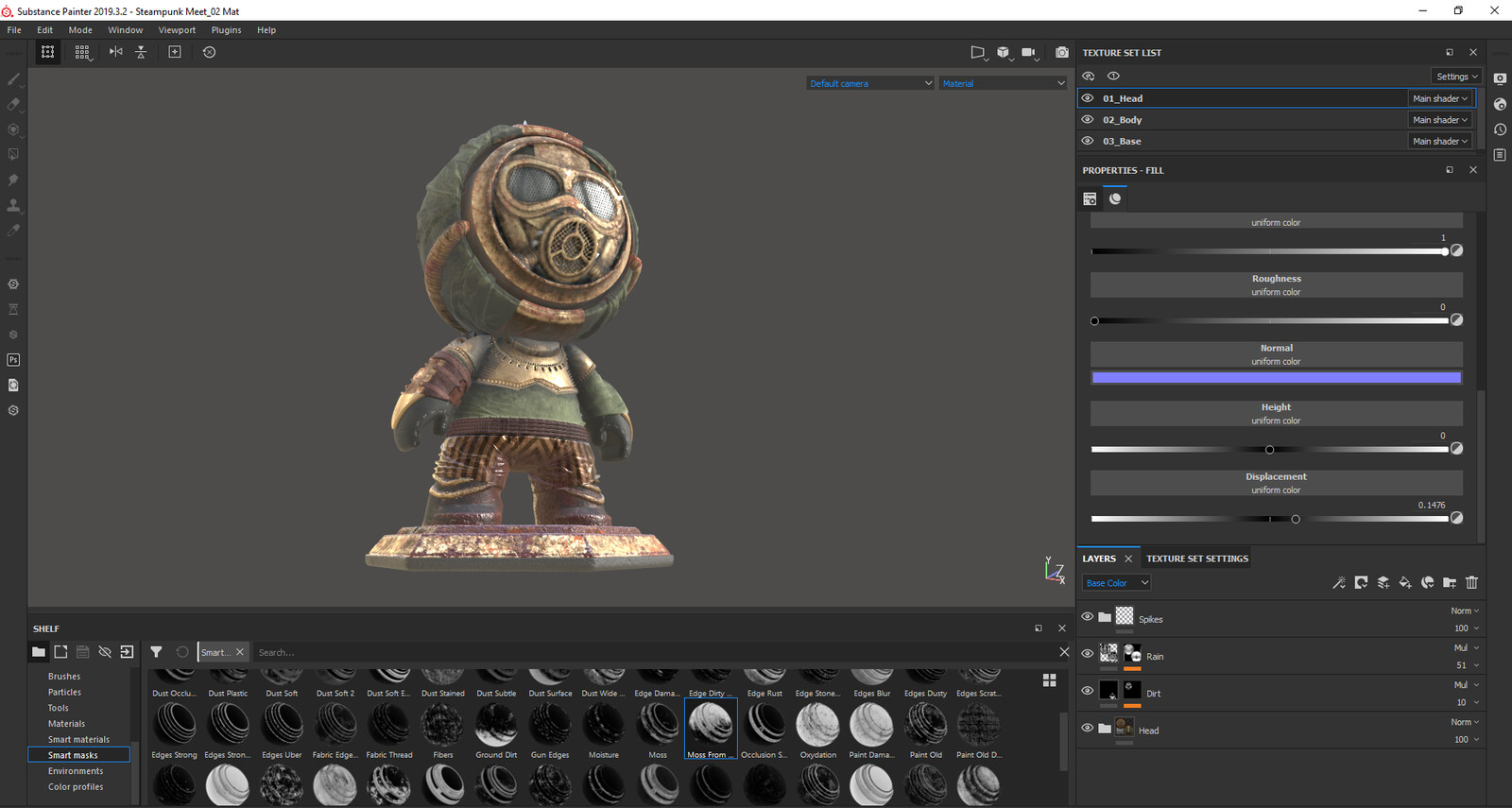Select the Projection tool
The image size is (1512, 808).
[x=13, y=129]
